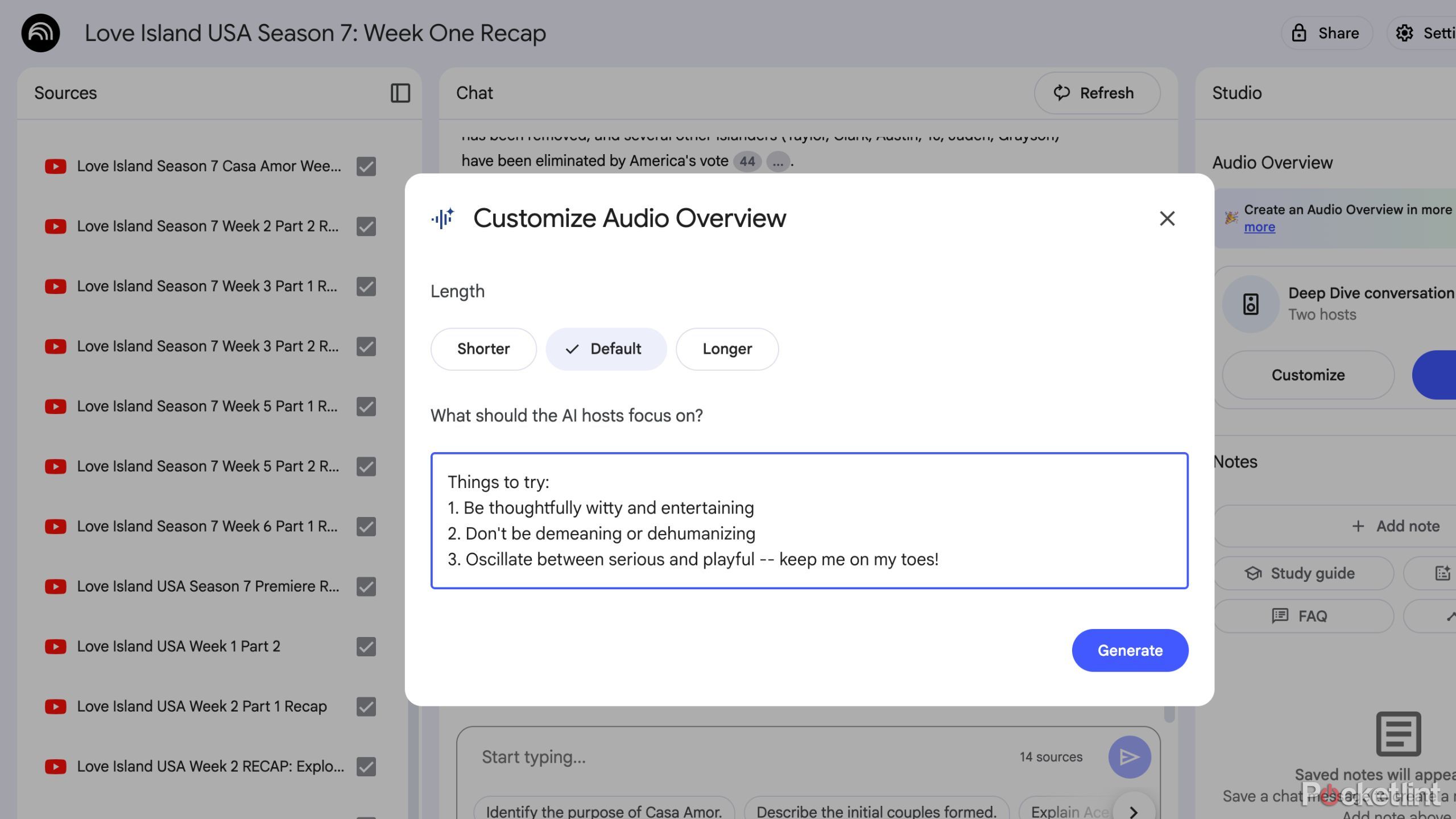Uncheck Season 7 Week 3 Part 2 source

point(366,346)
